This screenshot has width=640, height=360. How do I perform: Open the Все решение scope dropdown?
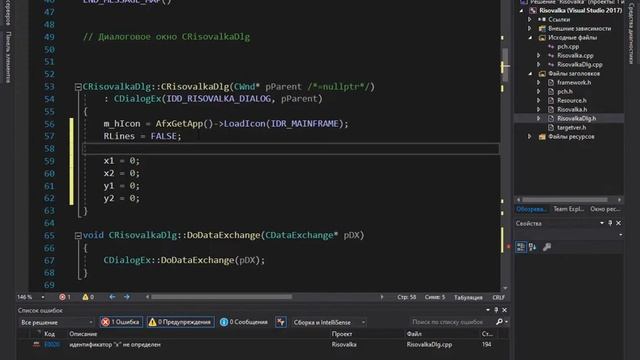point(56,322)
